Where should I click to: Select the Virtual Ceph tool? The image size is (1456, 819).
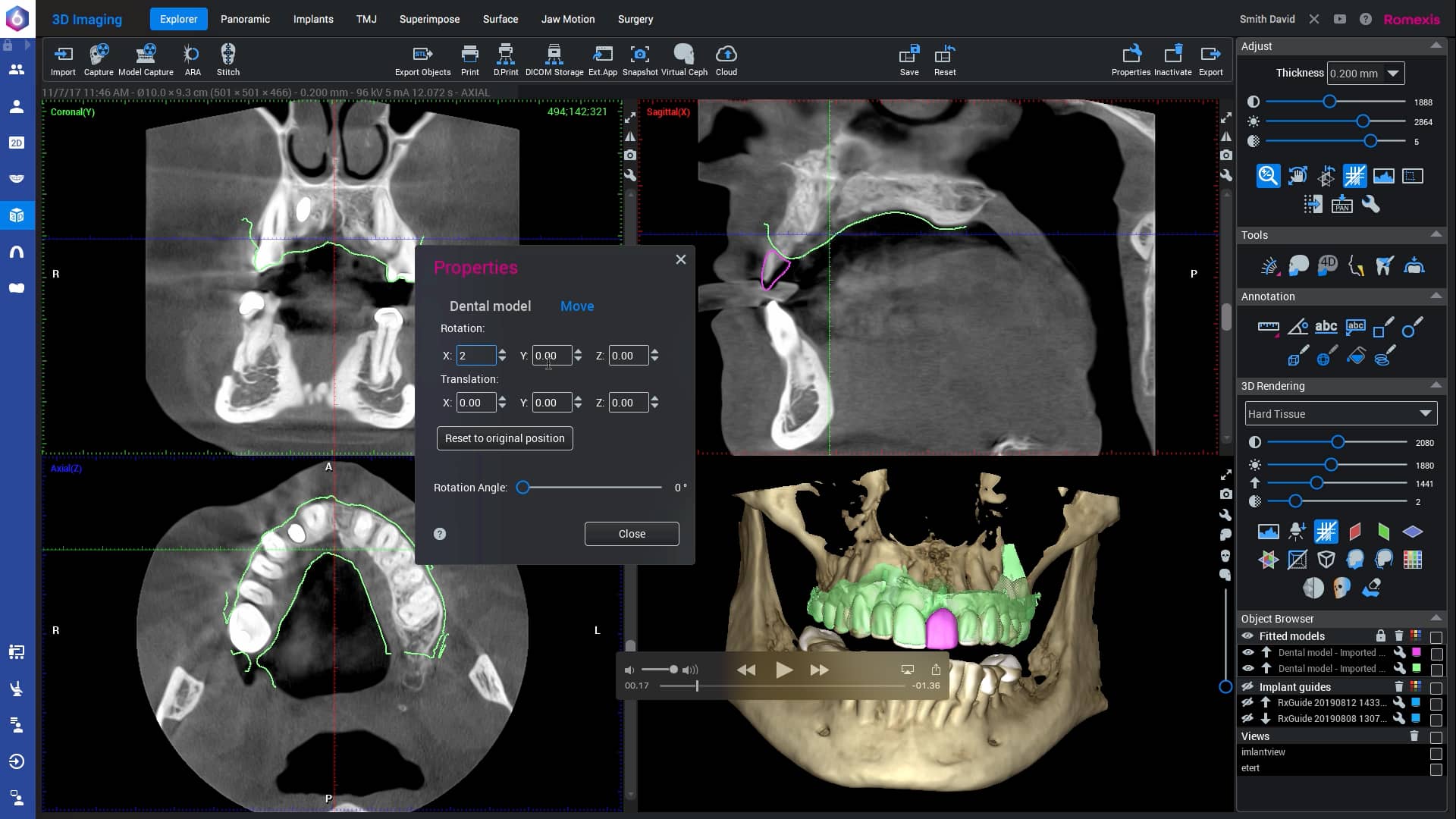click(684, 59)
